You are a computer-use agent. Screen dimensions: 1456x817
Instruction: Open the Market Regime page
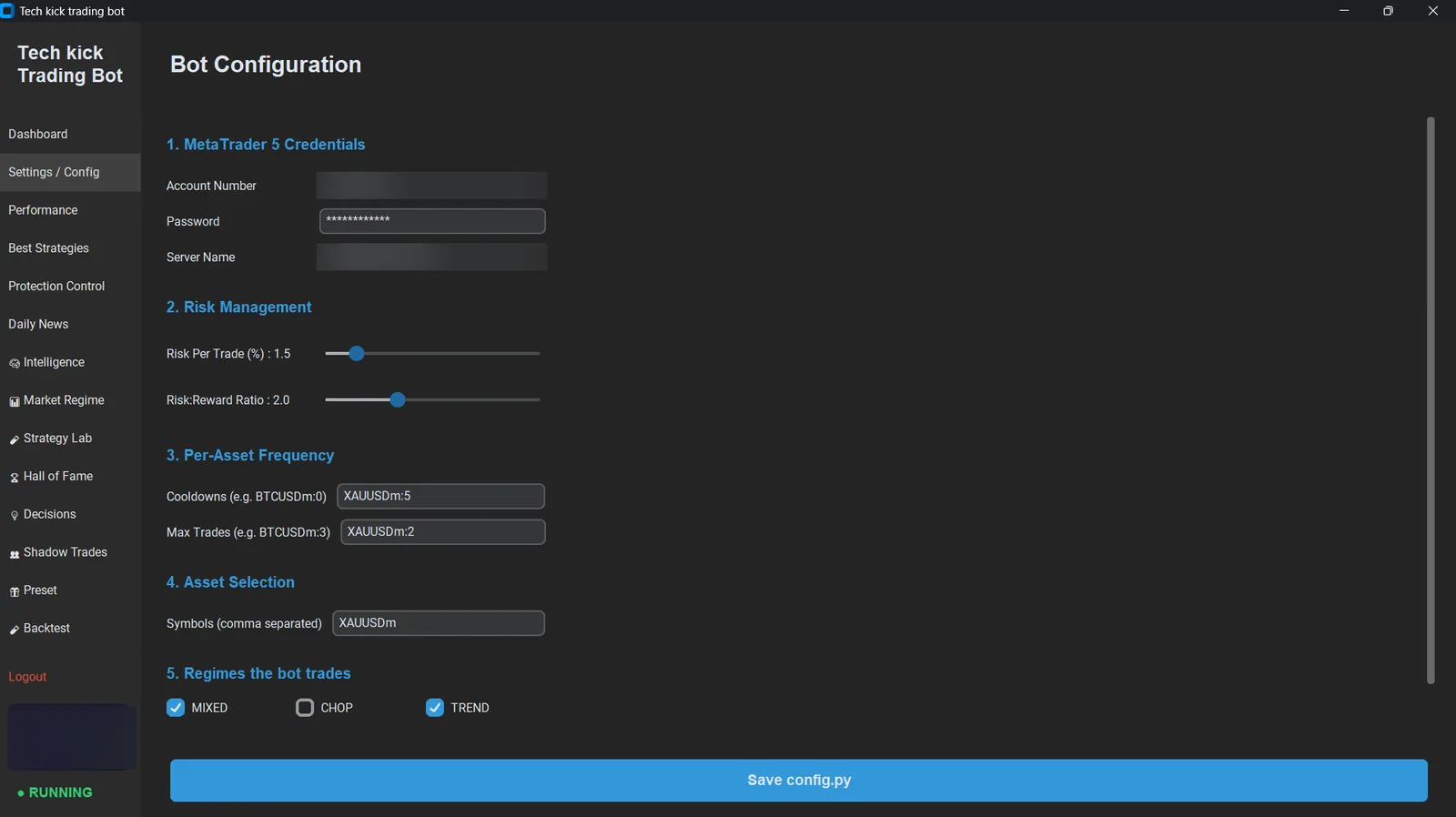(70, 400)
